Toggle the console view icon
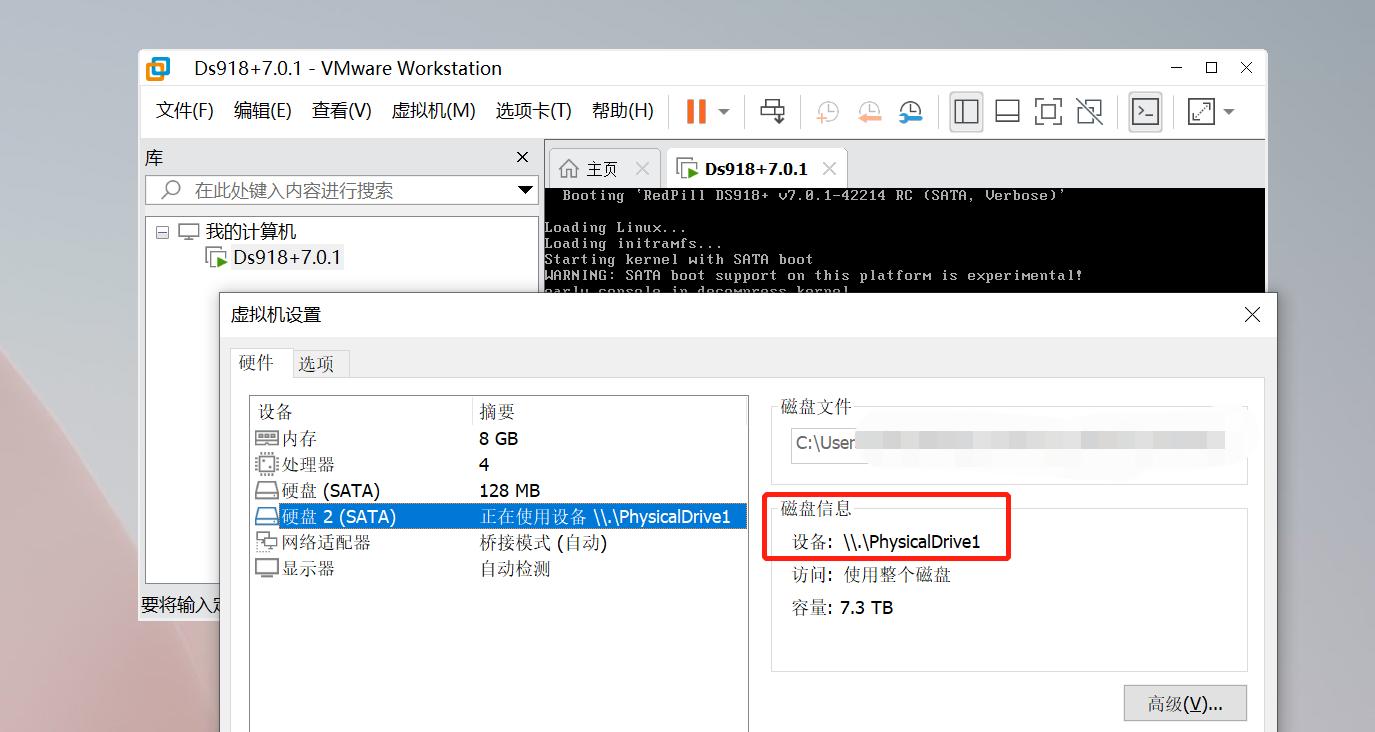Viewport: 1375px width, 732px height. [1145, 111]
